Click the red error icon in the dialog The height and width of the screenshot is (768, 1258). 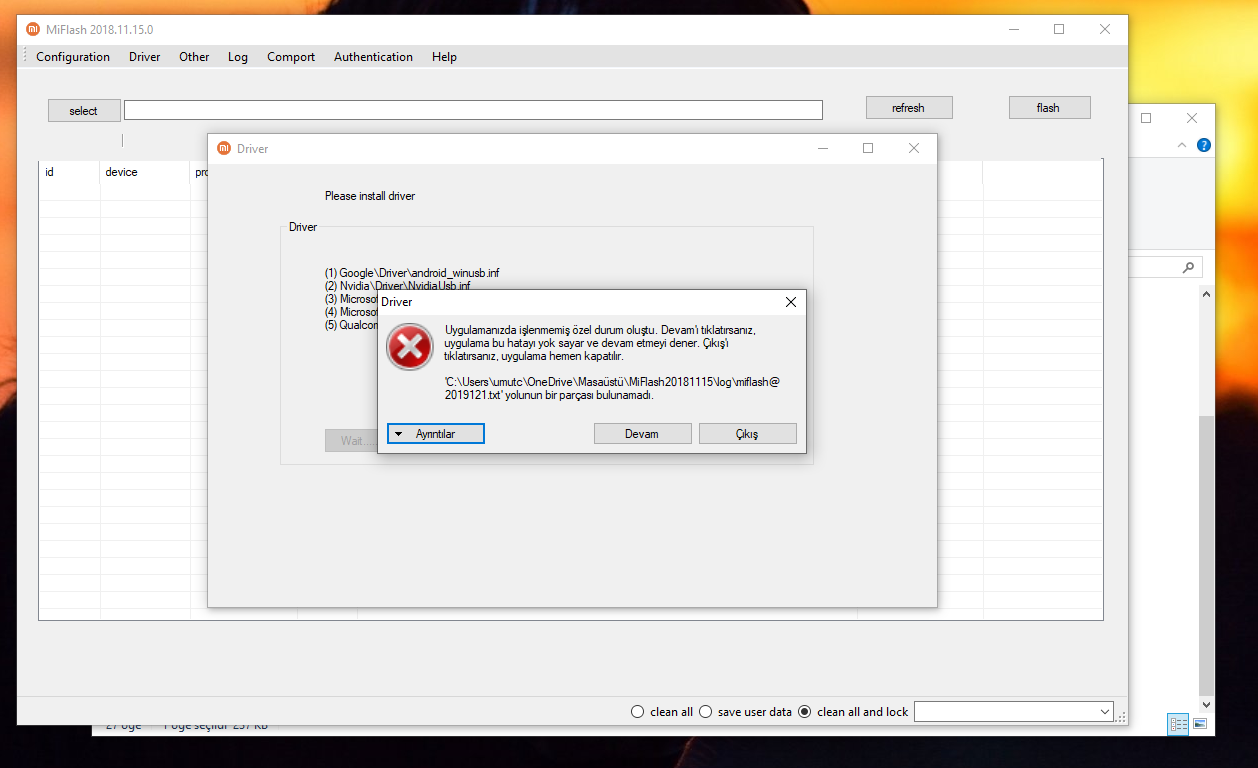(410, 347)
